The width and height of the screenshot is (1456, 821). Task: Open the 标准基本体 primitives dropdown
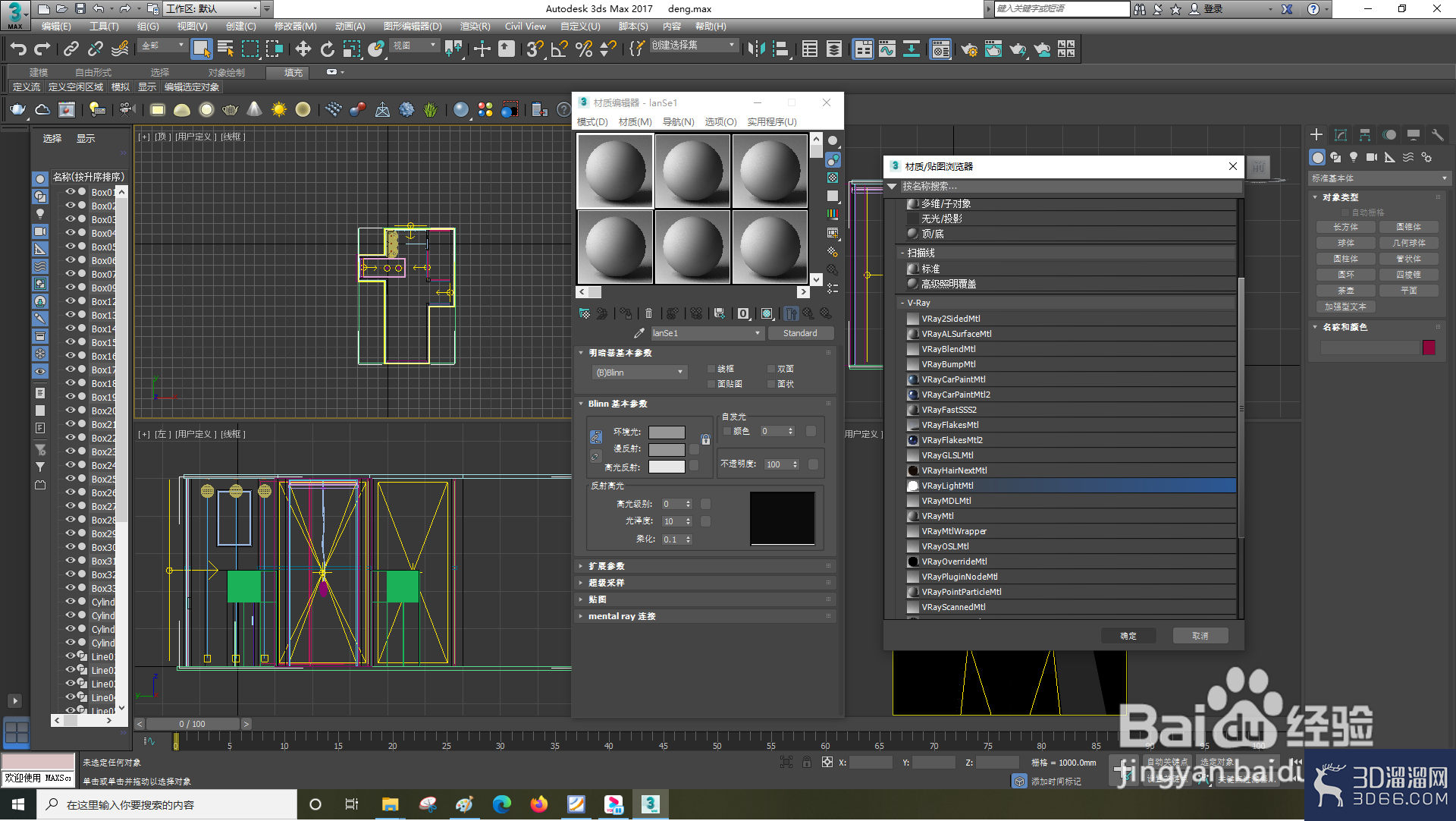1379,178
